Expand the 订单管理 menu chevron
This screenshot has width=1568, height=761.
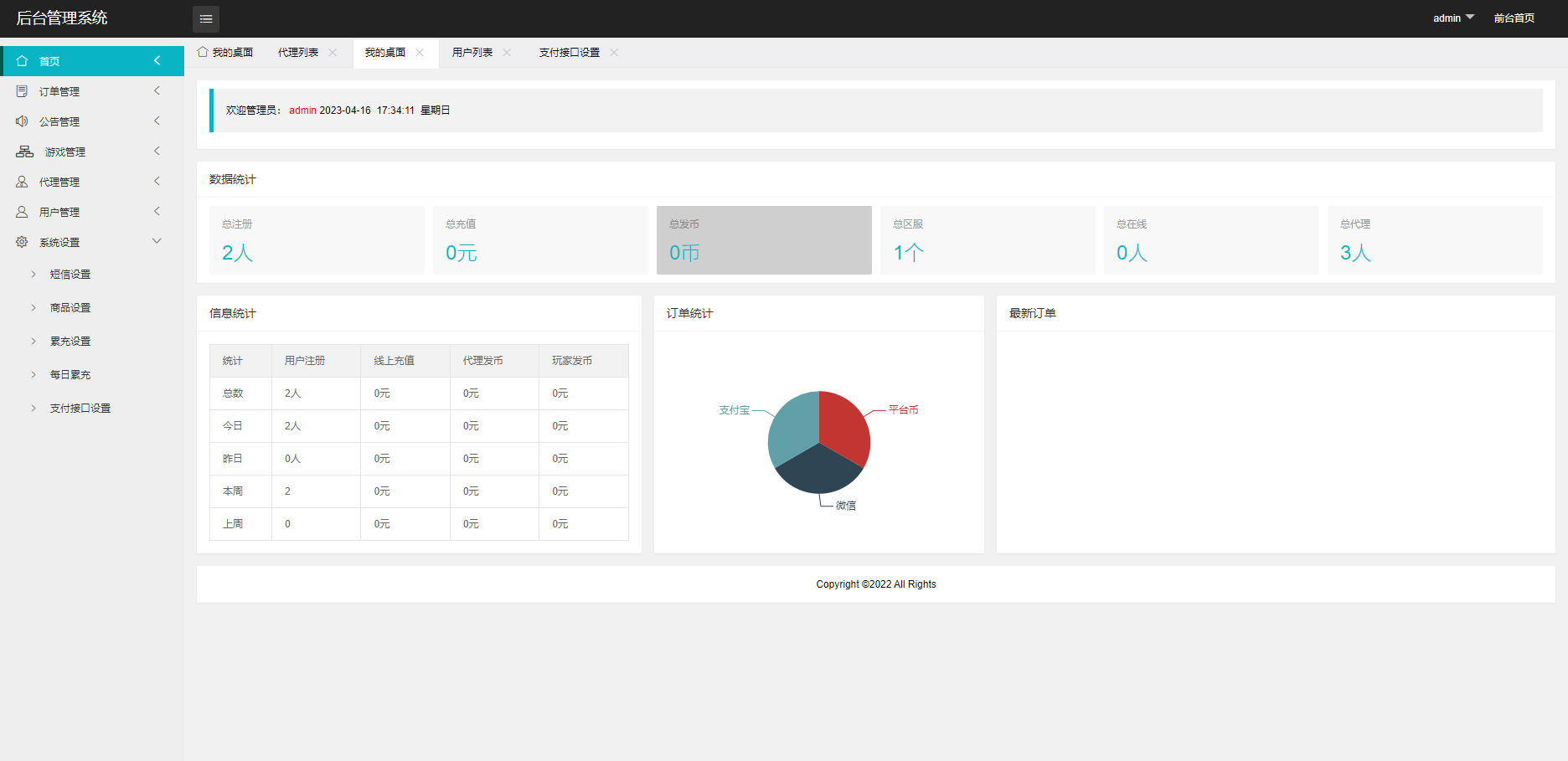pos(157,90)
